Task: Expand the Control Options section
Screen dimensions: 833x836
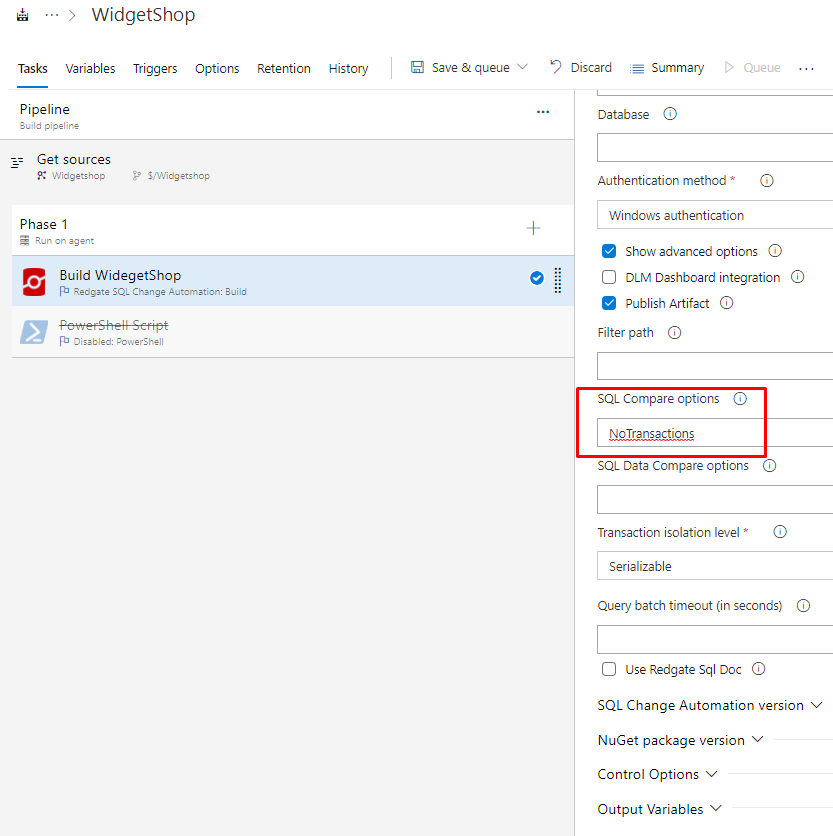Action: [x=658, y=774]
